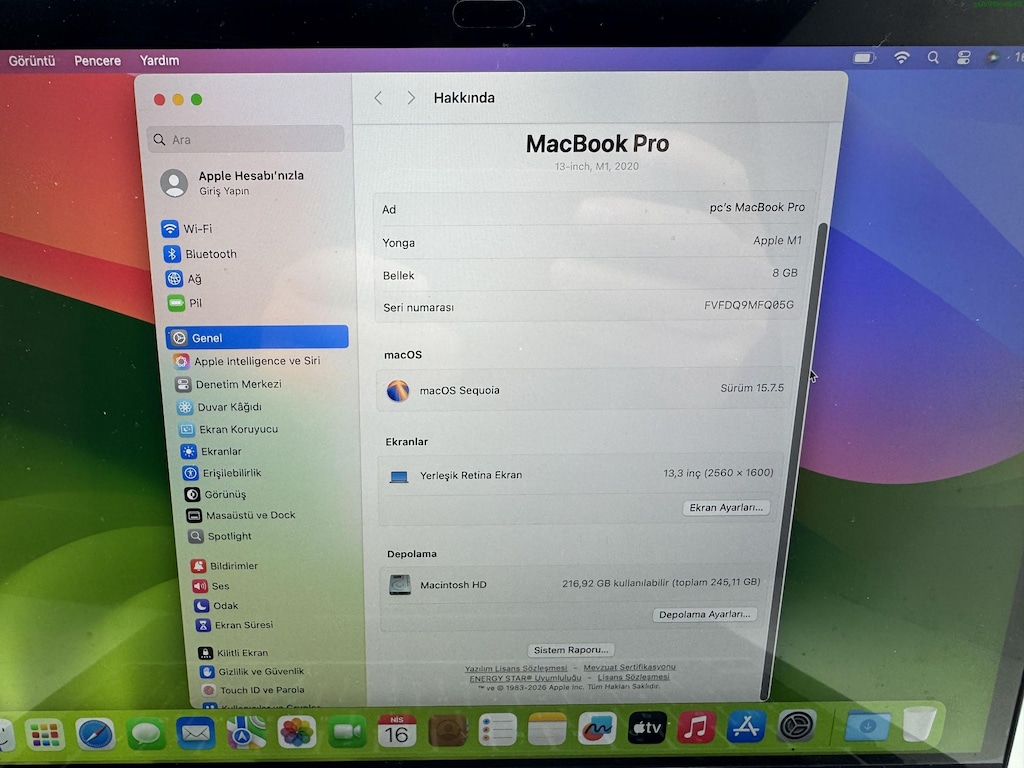1024x768 pixels.
Task: Select Ekranlar in the sidebar
Action: coord(212,451)
